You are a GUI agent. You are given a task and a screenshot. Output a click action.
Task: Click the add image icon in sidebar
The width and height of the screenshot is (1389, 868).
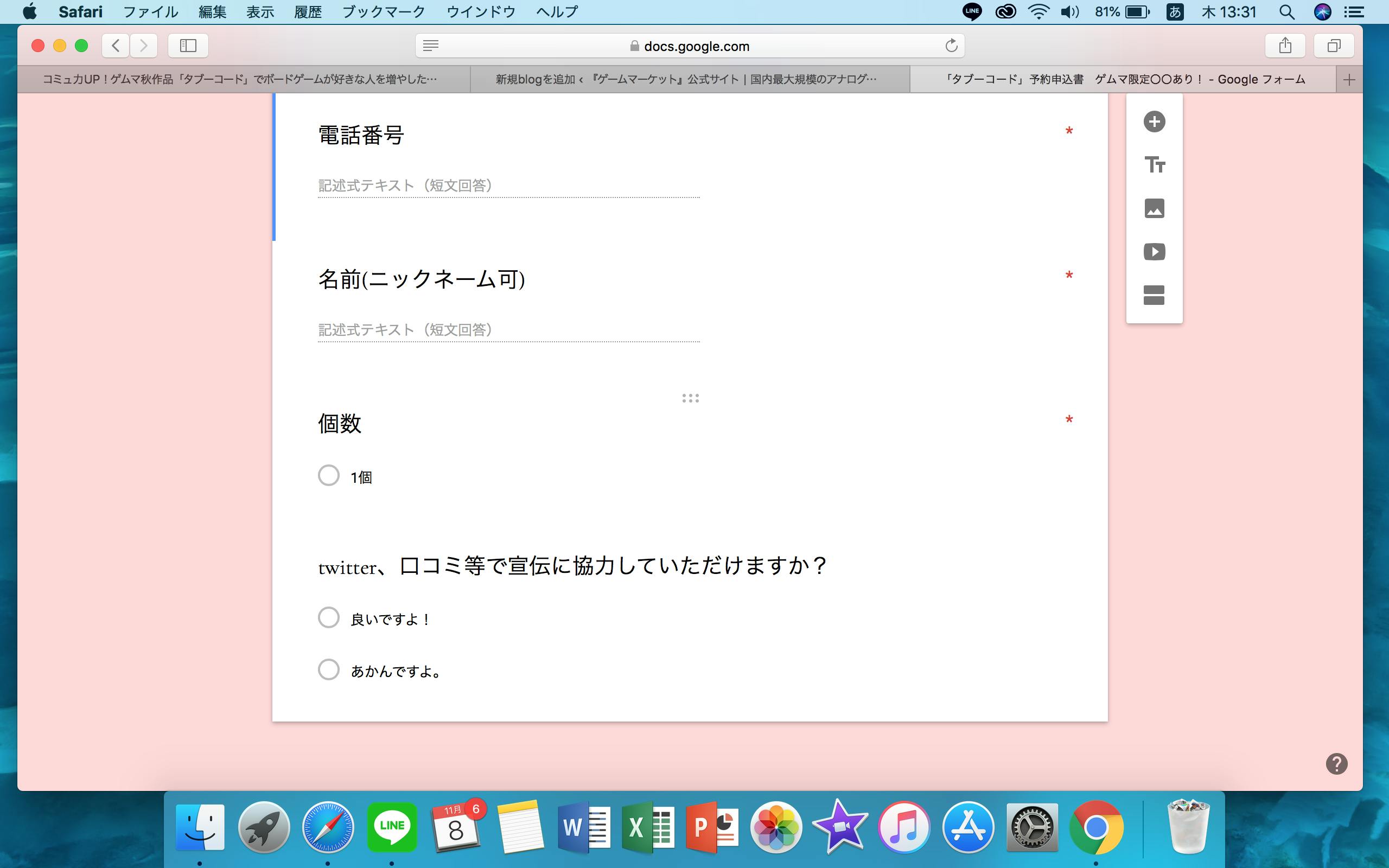pyautogui.click(x=1154, y=208)
